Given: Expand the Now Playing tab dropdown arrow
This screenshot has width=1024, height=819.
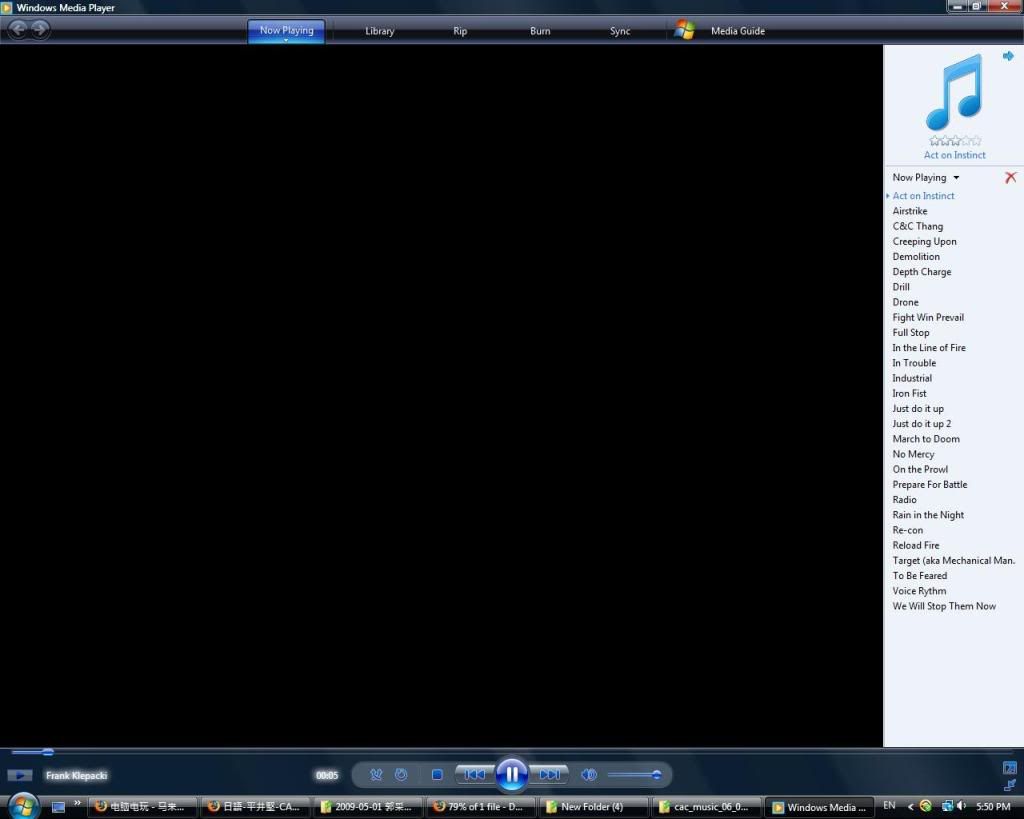Looking at the screenshot, I should point(286,40).
